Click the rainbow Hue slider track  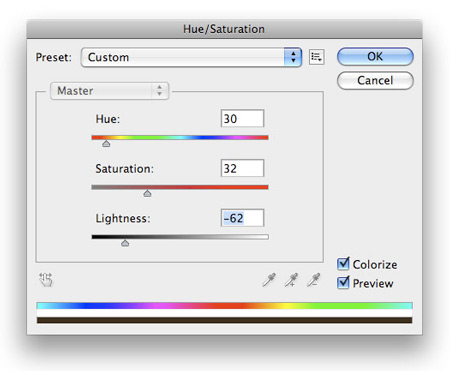tap(180, 137)
